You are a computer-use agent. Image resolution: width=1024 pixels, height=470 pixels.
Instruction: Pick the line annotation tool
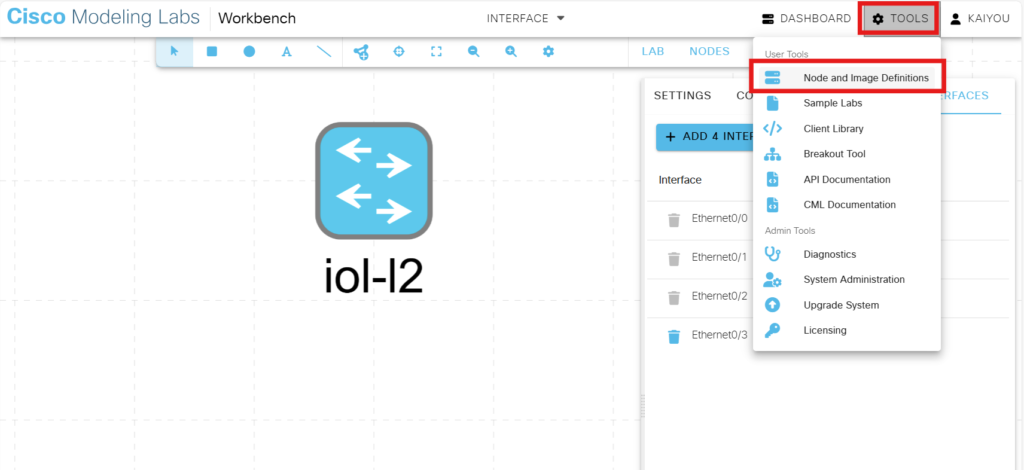[x=324, y=52]
